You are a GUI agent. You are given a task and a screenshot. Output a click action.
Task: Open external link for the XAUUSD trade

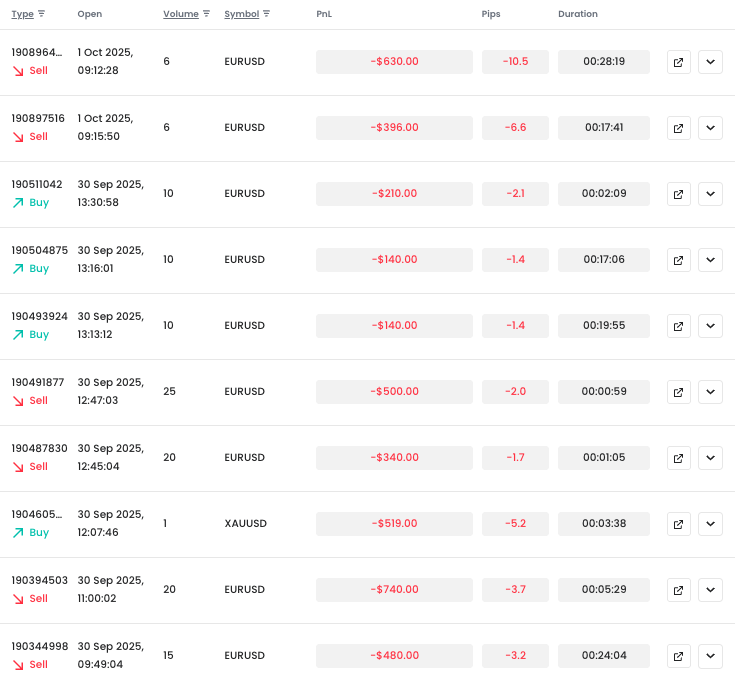pos(679,524)
